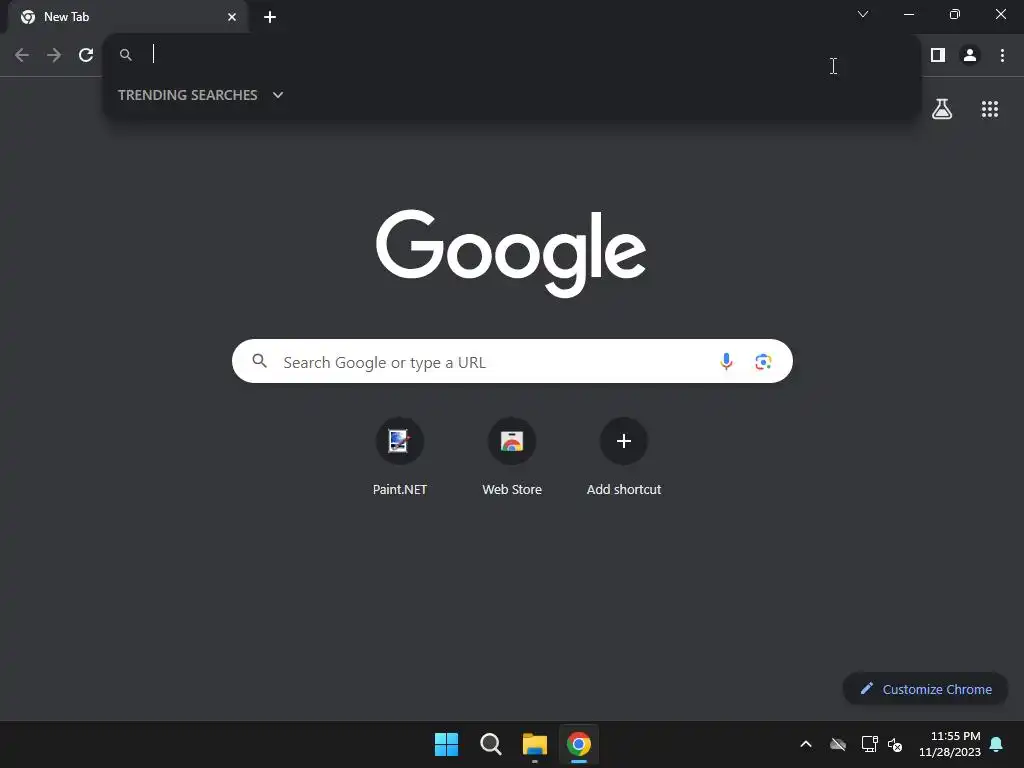Show hidden system tray icons
Image resolution: width=1024 pixels, height=768 pixels.
pos(806,744)
